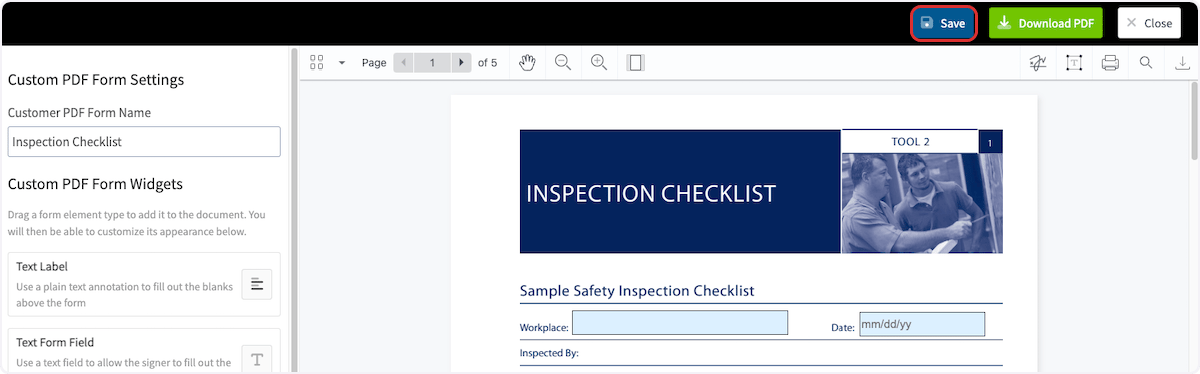Print the PDF document
The height and width of the screenshot is (374, 1200).
coord(1110,63)
